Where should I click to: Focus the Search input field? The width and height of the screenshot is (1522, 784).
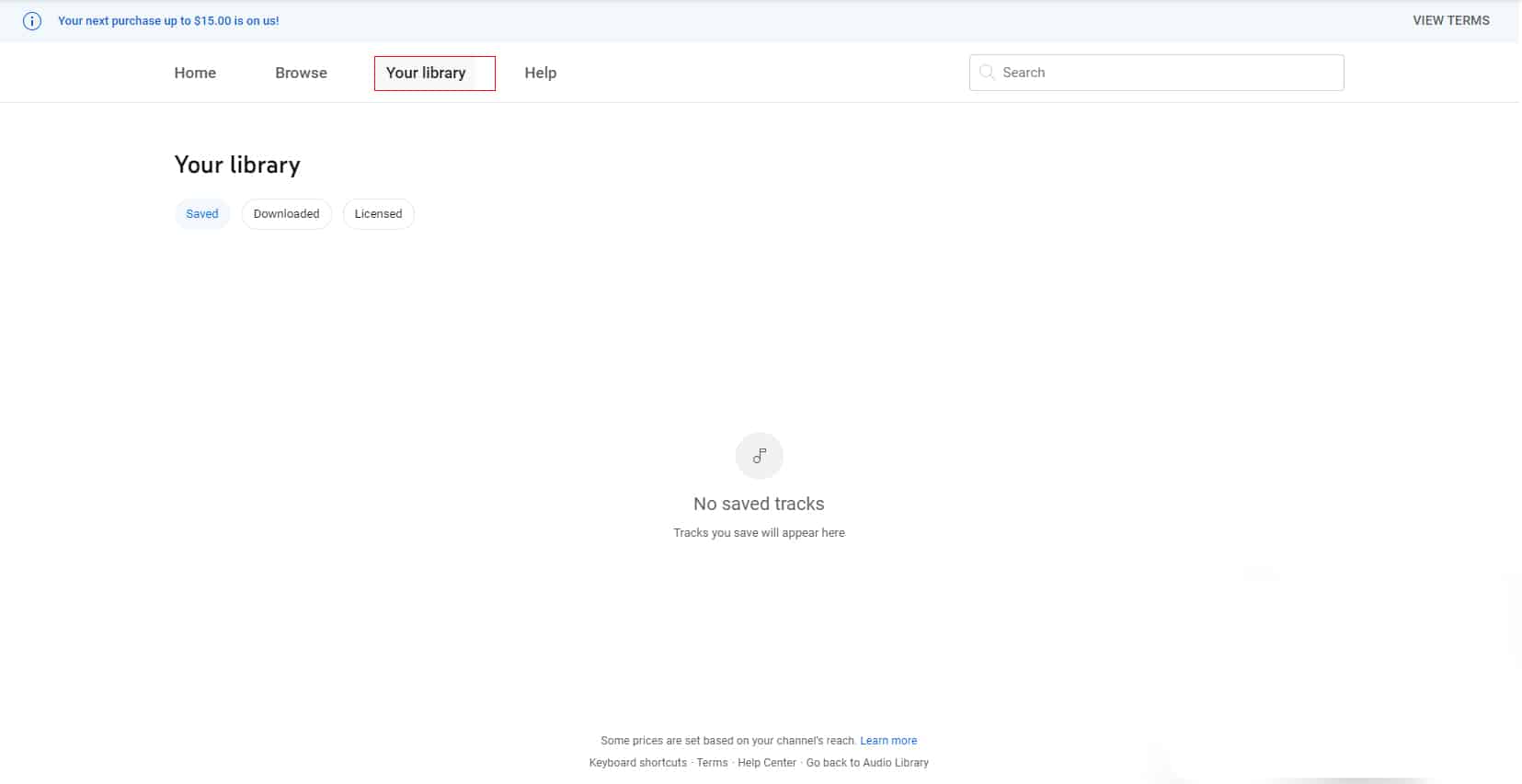1168,73
